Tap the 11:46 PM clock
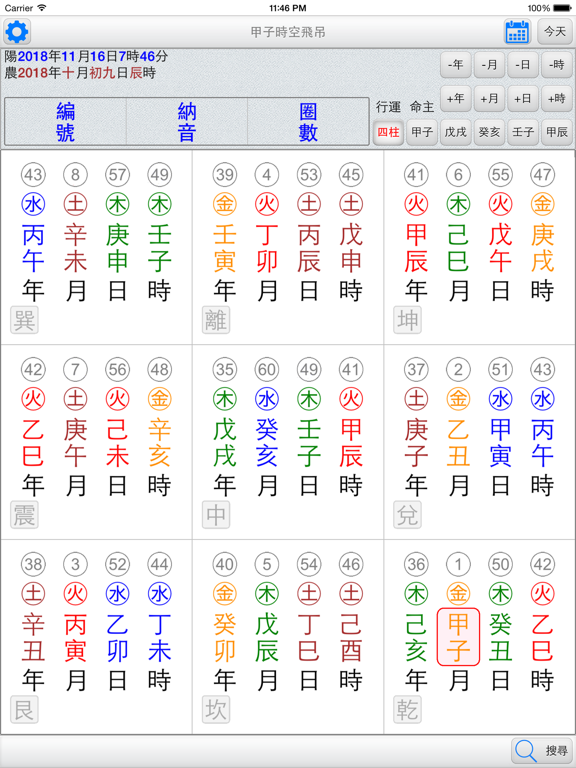 click(x=288, y=8)
